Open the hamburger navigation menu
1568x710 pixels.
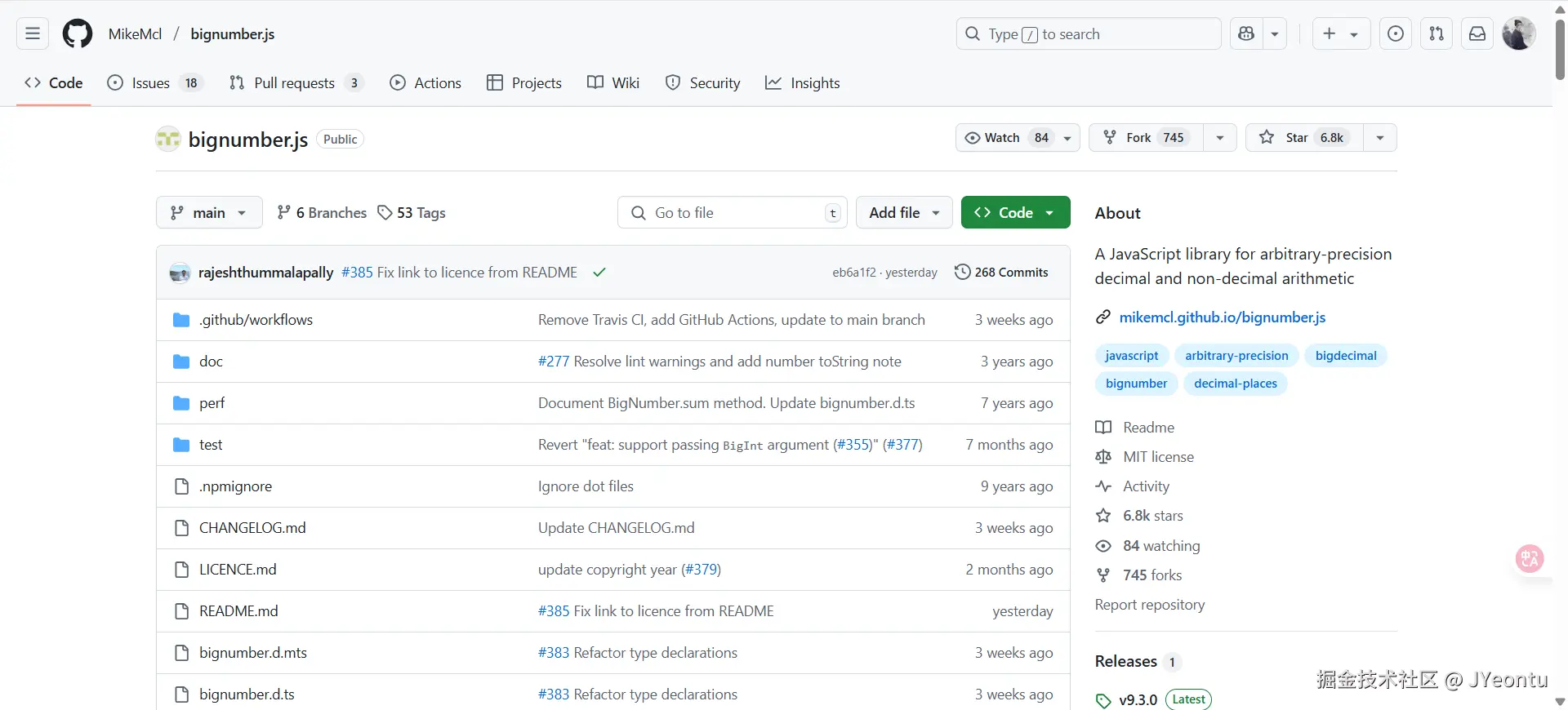pyautogui.click(x=33, y=33)
